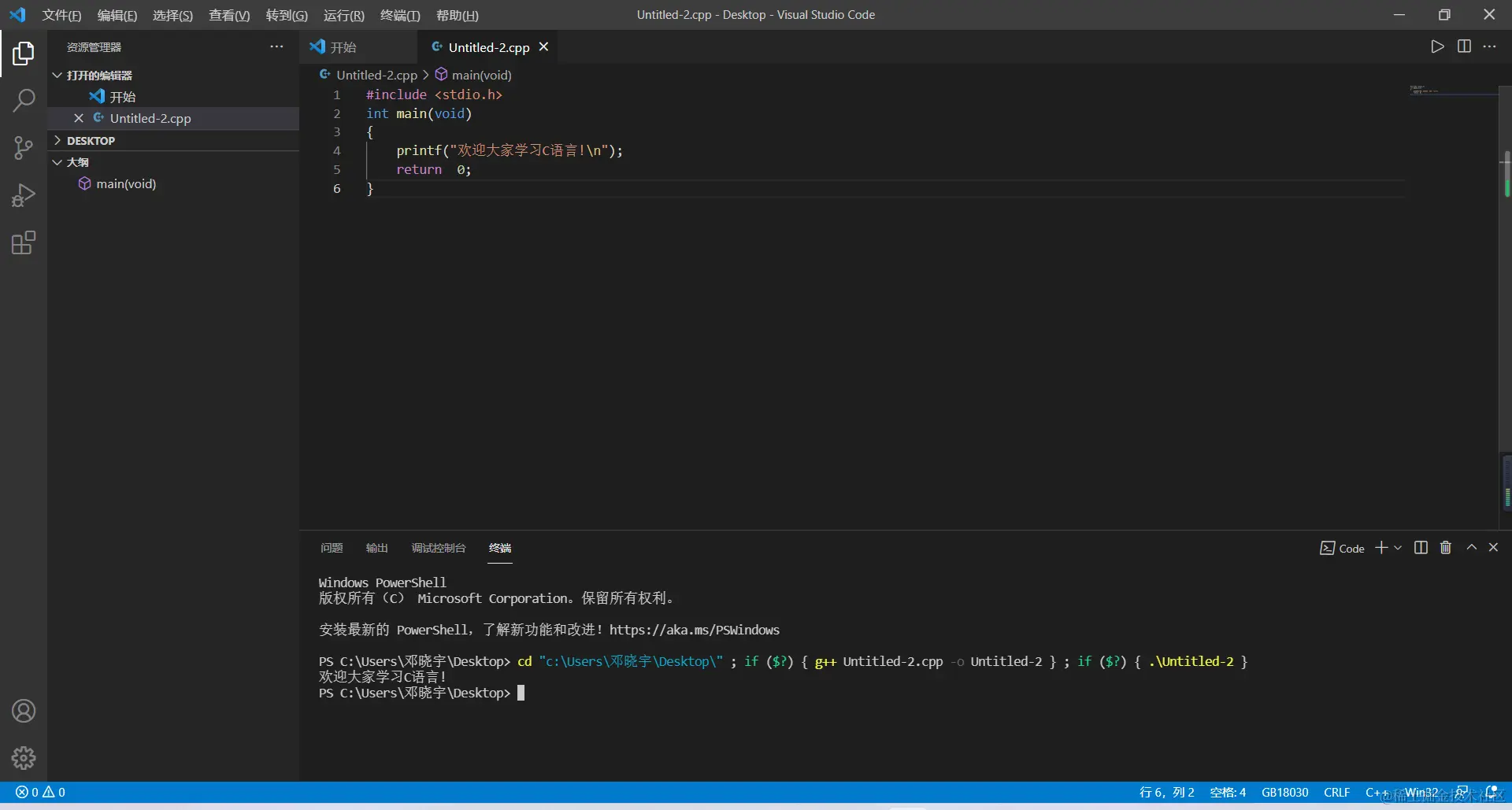Screen dimensions: 1512x810
Task: Open the launch profile dropdown next to plus
Action: (x=1398, y=548)
